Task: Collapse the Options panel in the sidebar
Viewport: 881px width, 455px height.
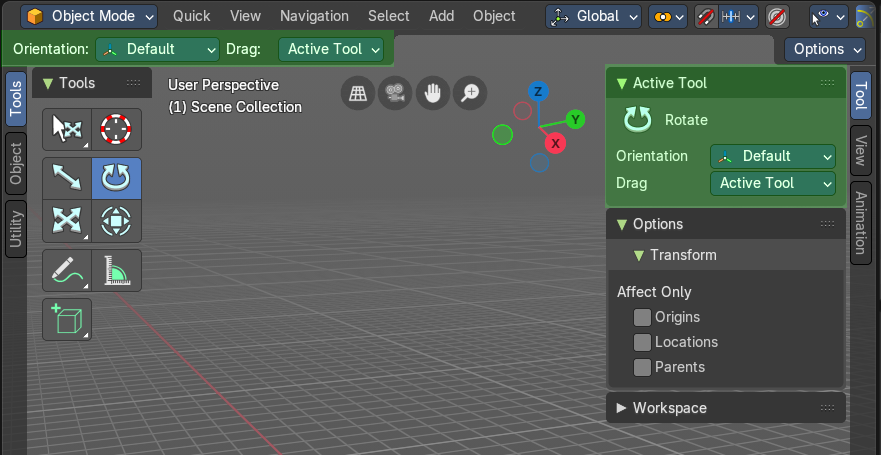Action: pos(726,224)
